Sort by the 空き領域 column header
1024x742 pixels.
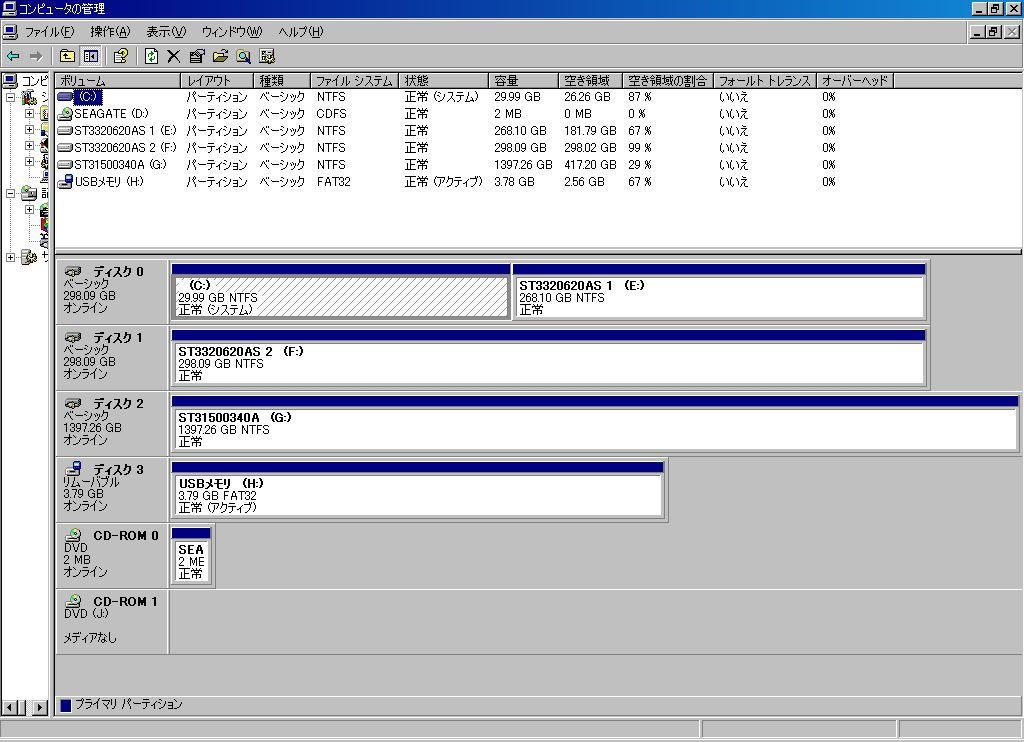pyautogui.click(x=590, y=81)
